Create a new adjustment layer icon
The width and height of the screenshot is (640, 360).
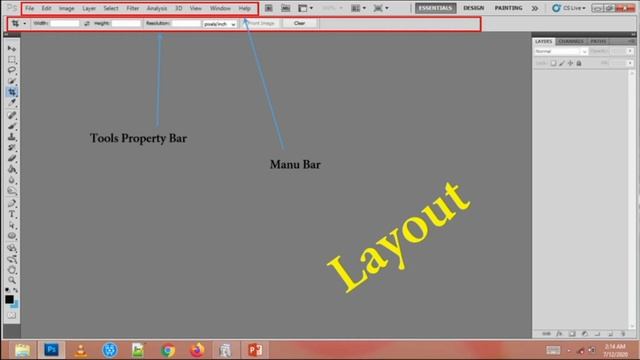tap(584, 334)
